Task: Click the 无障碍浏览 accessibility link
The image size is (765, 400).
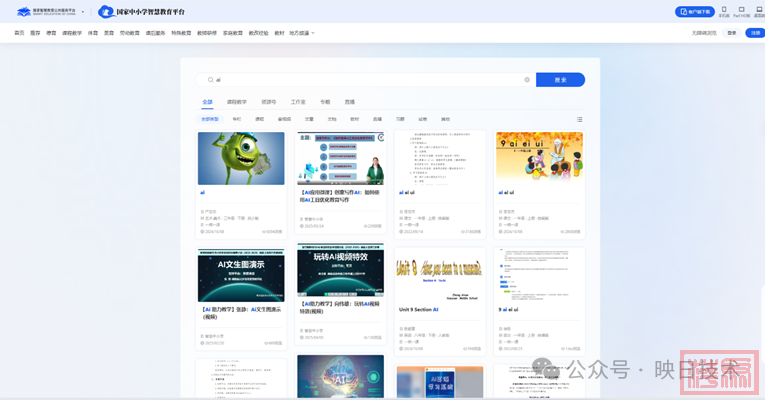Action: tap(704, 33)
